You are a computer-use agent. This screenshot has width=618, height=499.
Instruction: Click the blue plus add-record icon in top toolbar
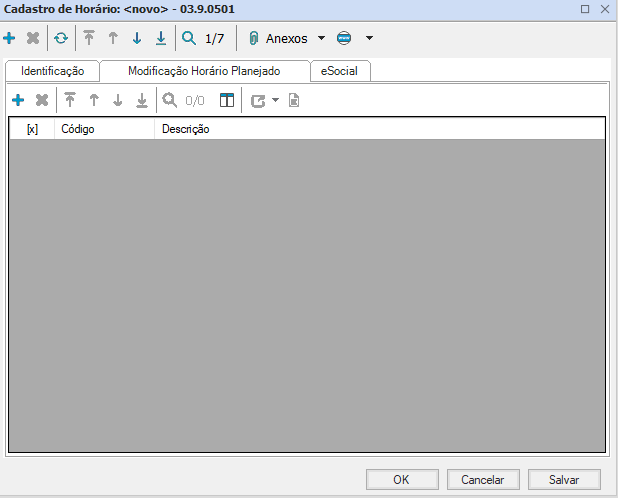tap(10, 39)
